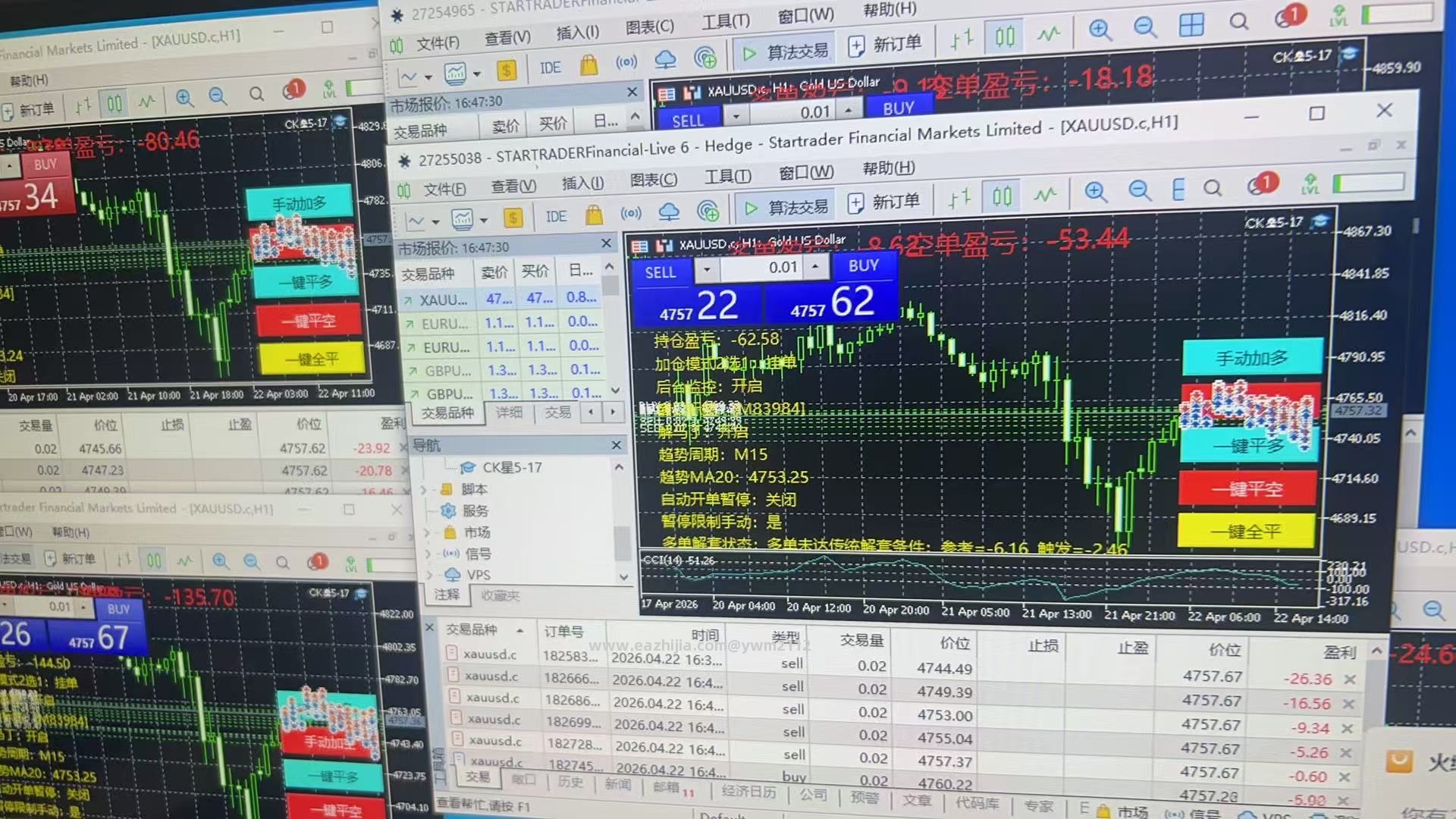Zoom out the chart in front window
The image size is (1456, 819).
(x=1139, y=190)
